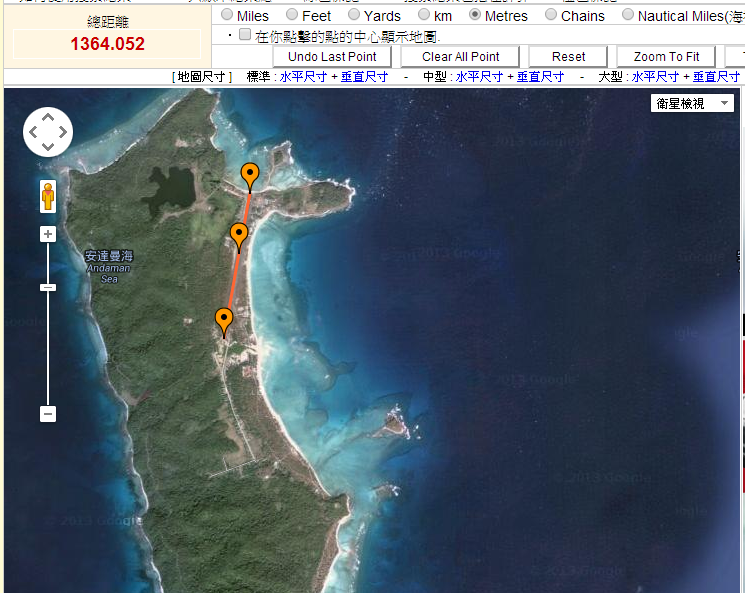Zoom in using the plus button
This screenshot has width=745, height=593.
point(48,234)
